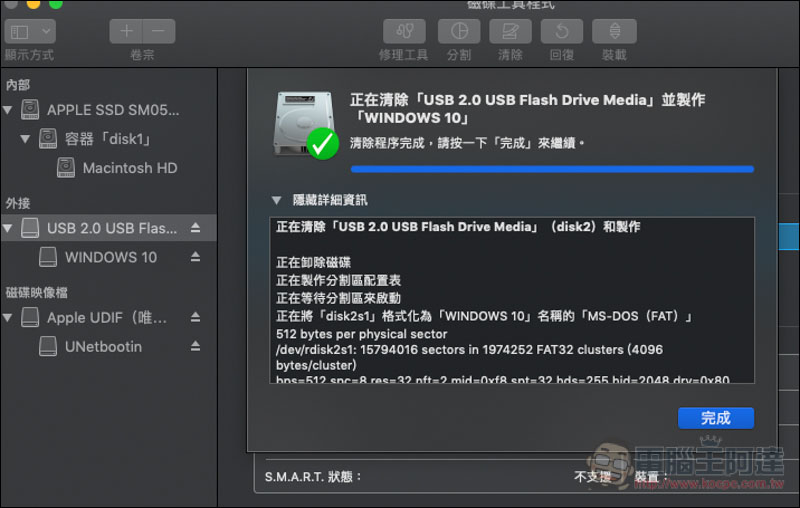Click the 完成 (Done) button
This screenshot has width=800, height=508.
coord(716,418)
